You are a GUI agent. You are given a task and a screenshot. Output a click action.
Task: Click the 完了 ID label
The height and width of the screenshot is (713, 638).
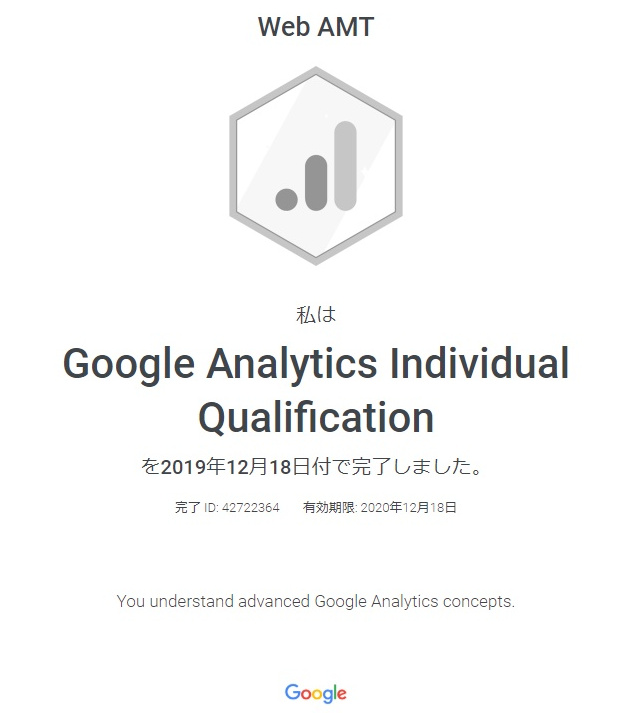point(196,508)
